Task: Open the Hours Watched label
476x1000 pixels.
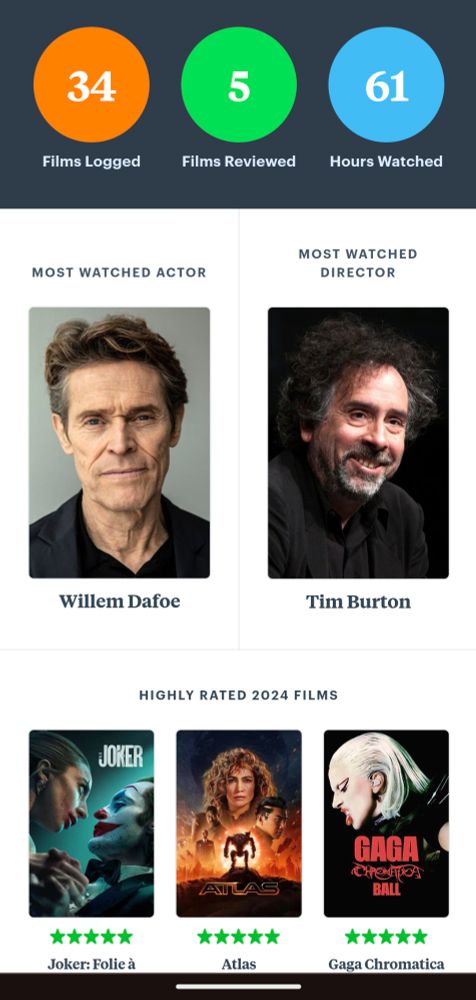Action: (386, 161)
